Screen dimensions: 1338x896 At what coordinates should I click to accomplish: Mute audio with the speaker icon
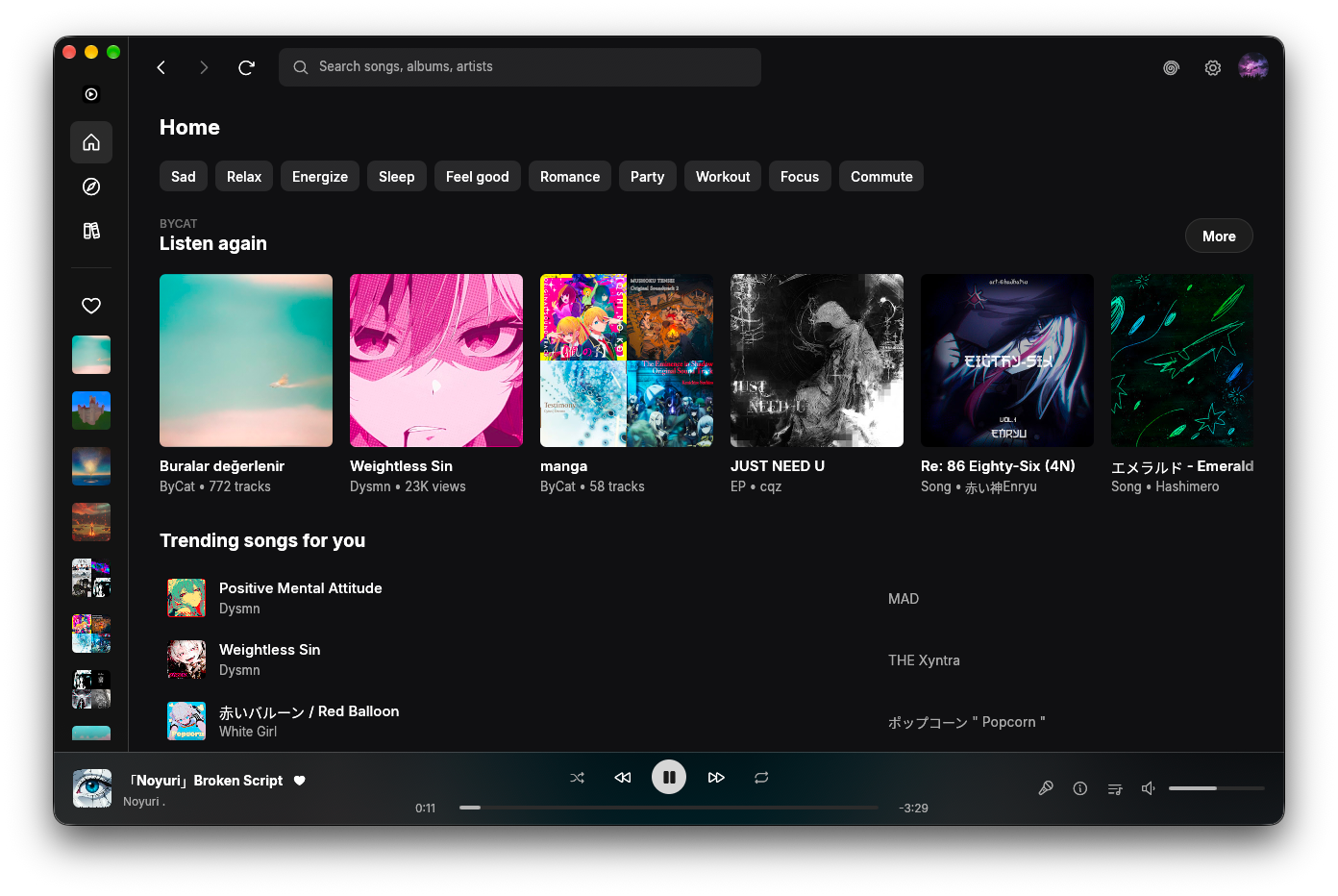click(1148, 788)
